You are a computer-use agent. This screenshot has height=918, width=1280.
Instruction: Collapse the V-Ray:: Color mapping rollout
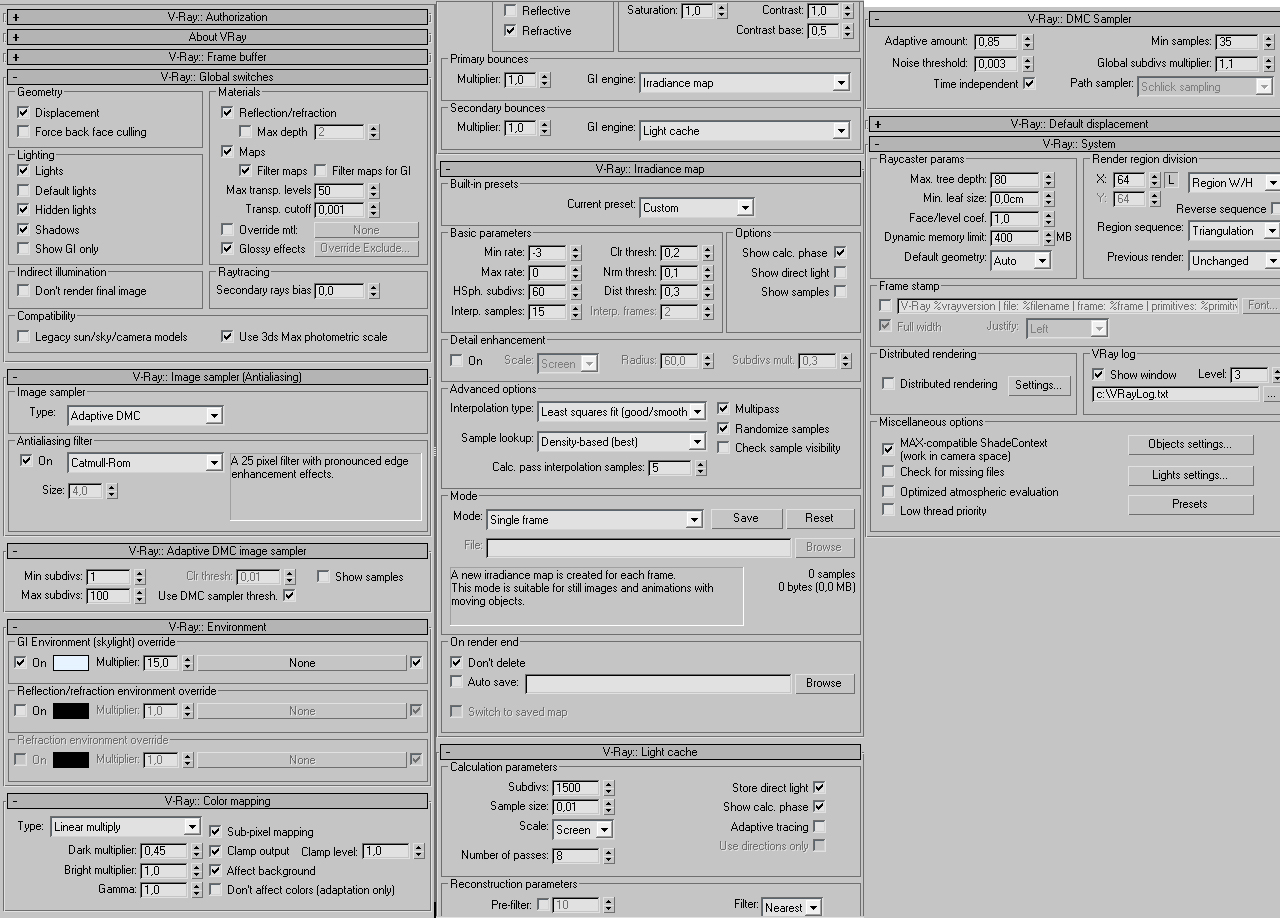(x=217, y=801)
